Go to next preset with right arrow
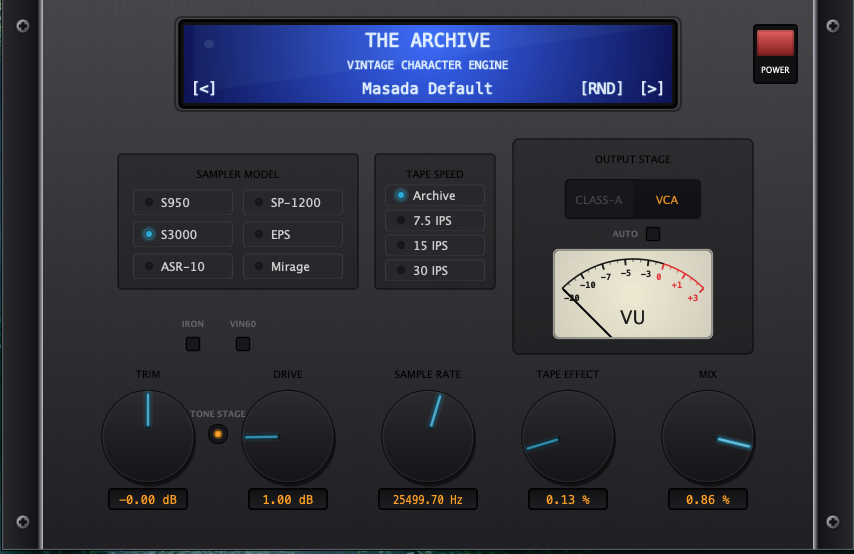 pyautogui.click(x=652, y=88)
